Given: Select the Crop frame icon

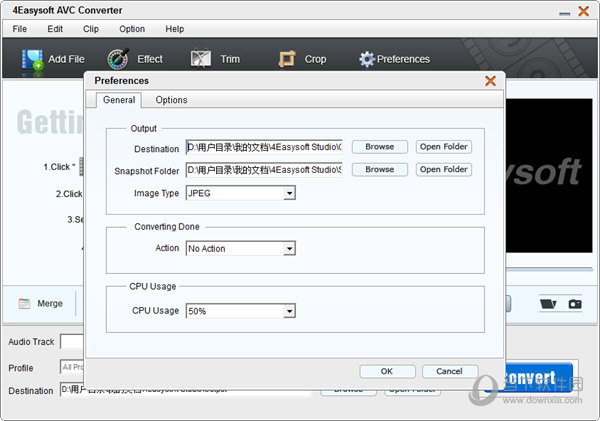Looking at the screenshot, I should (287, 59).
